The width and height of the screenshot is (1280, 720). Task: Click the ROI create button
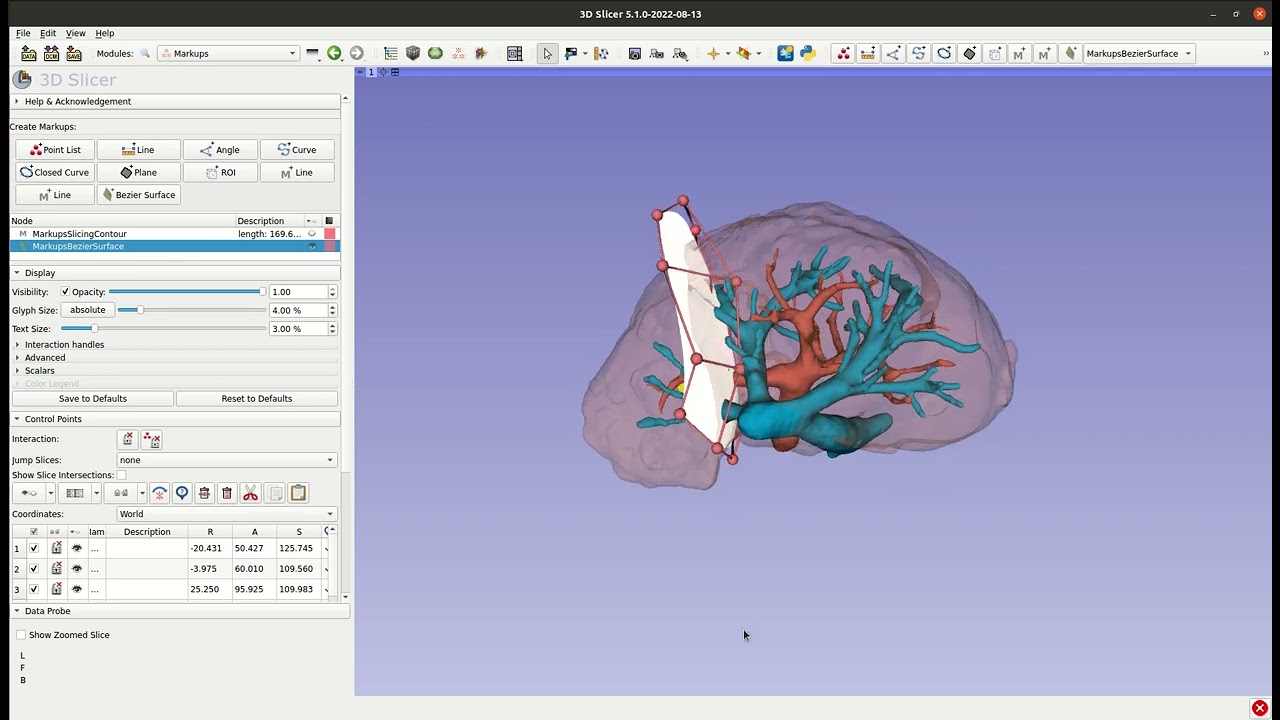coord(220,172)
